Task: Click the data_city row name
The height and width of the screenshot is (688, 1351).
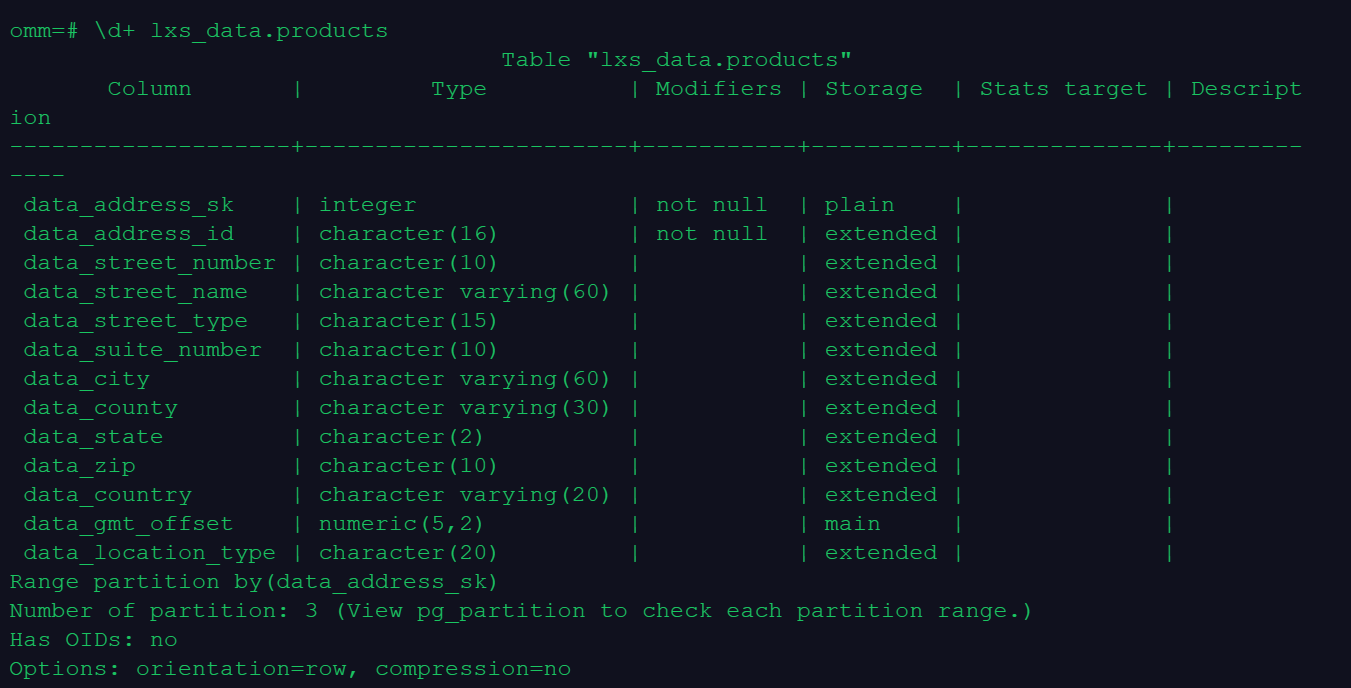Action: point(86,379)
